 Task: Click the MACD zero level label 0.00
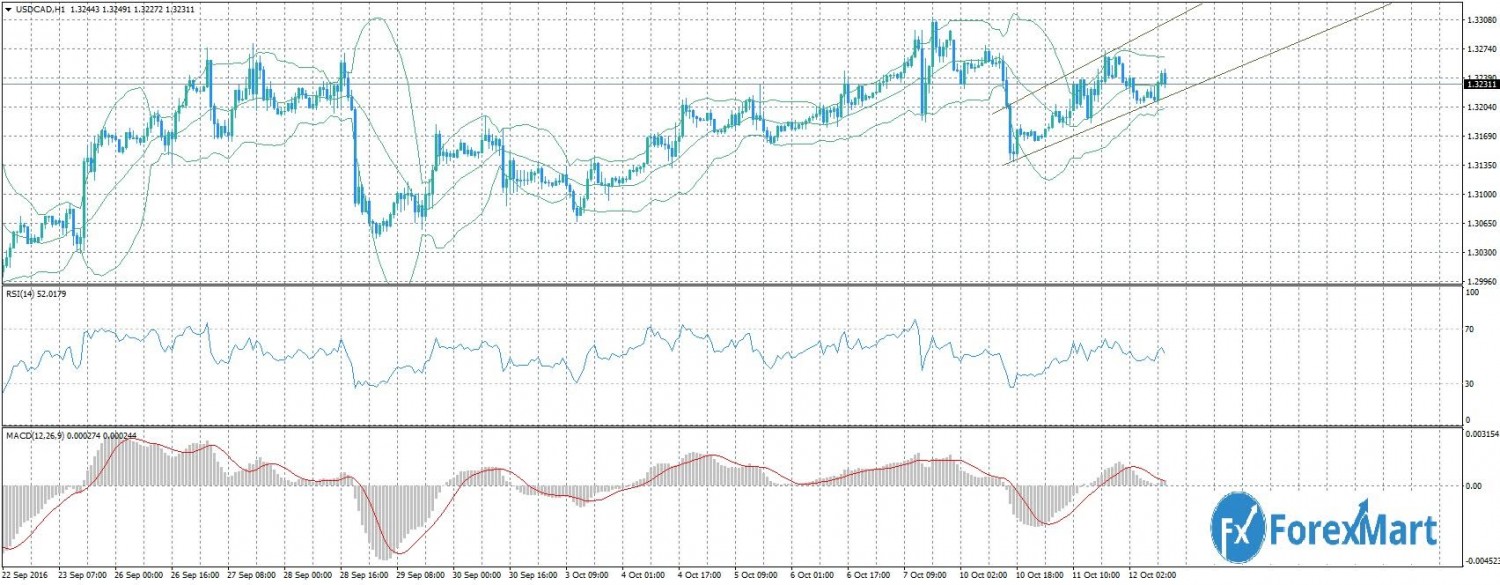(1472, 486)
